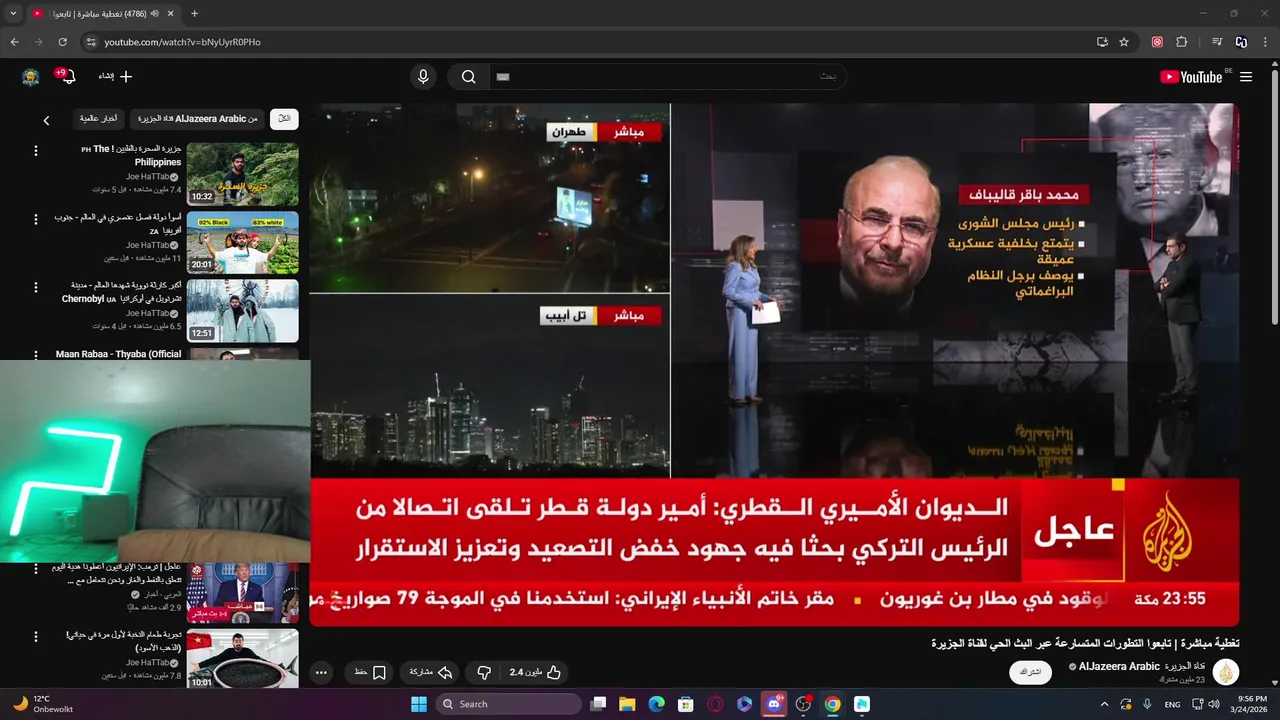Open the Philippines video thumbnail (10:32)
The width and height of the screenshot is (1280, 720).
[x=243, y=174]
